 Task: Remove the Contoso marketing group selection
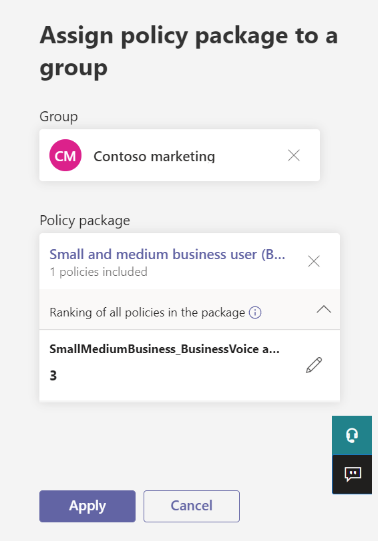[x=294, y=156]
